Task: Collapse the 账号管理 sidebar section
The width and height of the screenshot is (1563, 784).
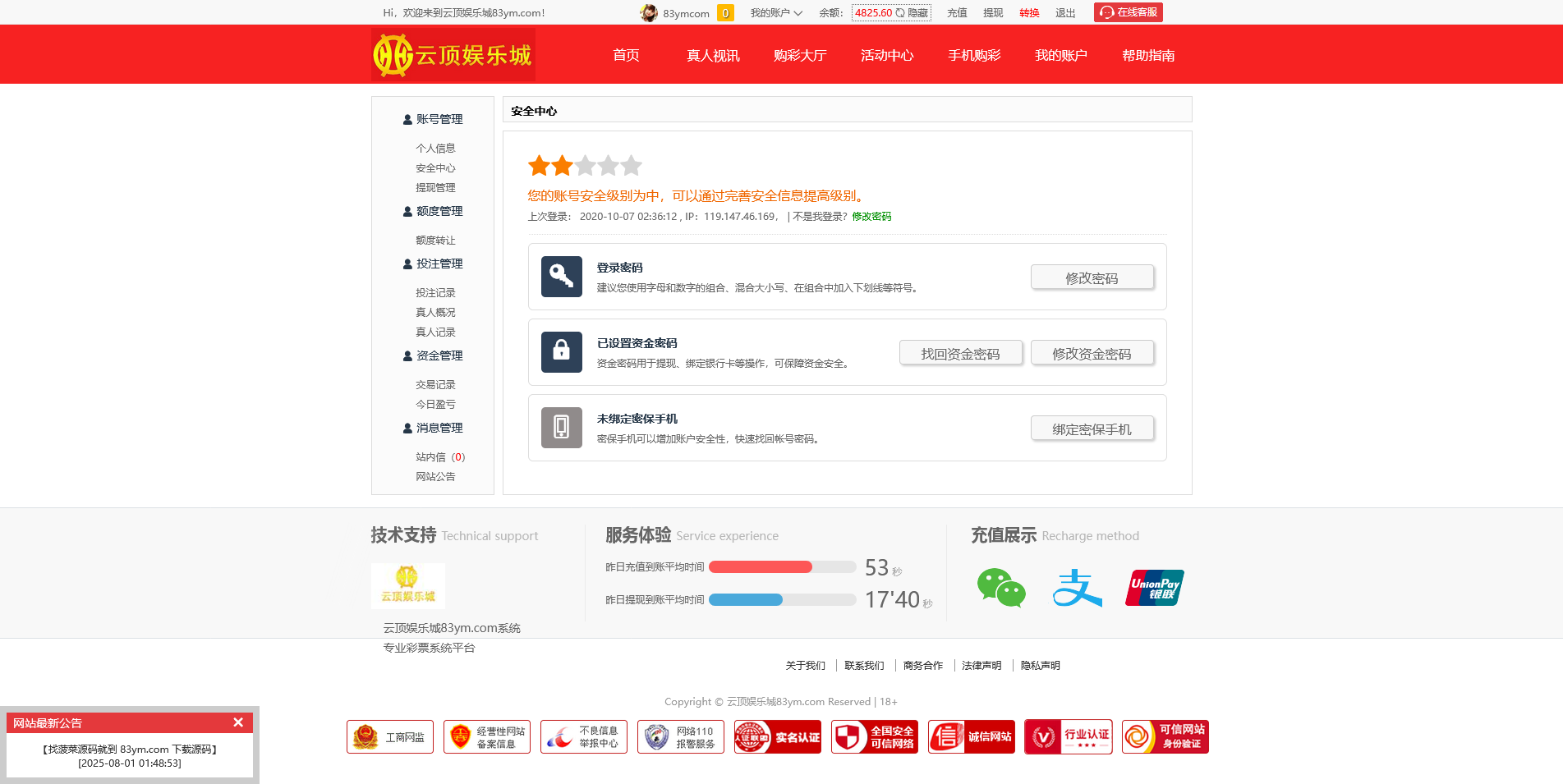Action: pyautogui.click(x=433, y=119)
